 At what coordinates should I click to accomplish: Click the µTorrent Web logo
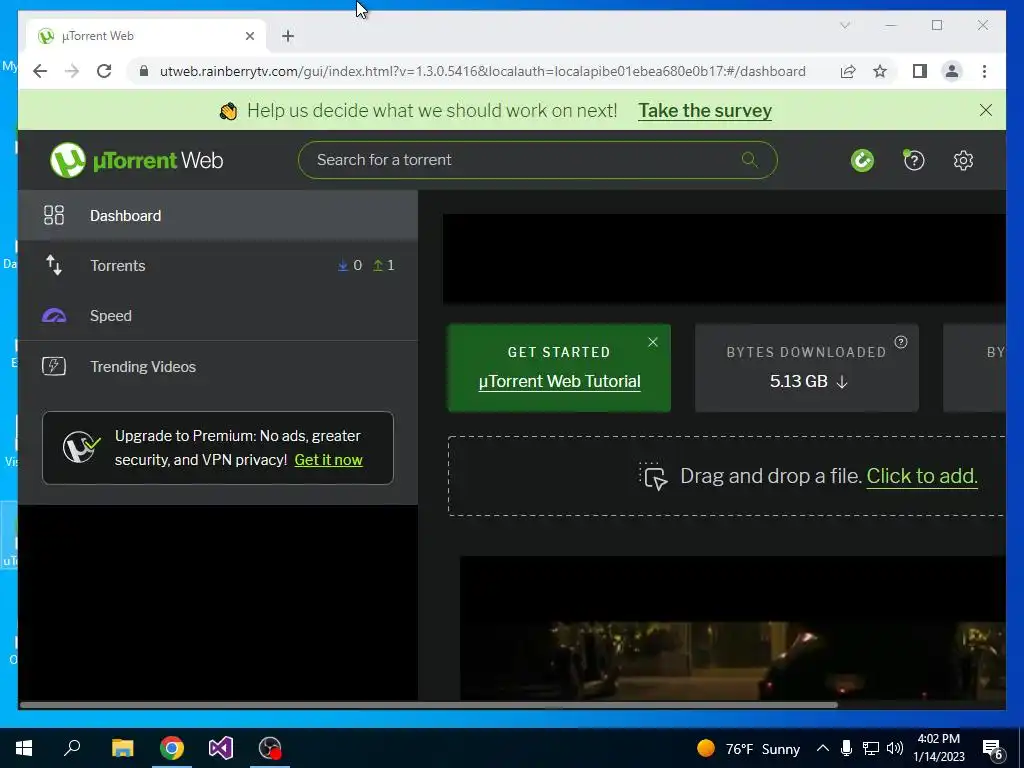pos(136,160)
